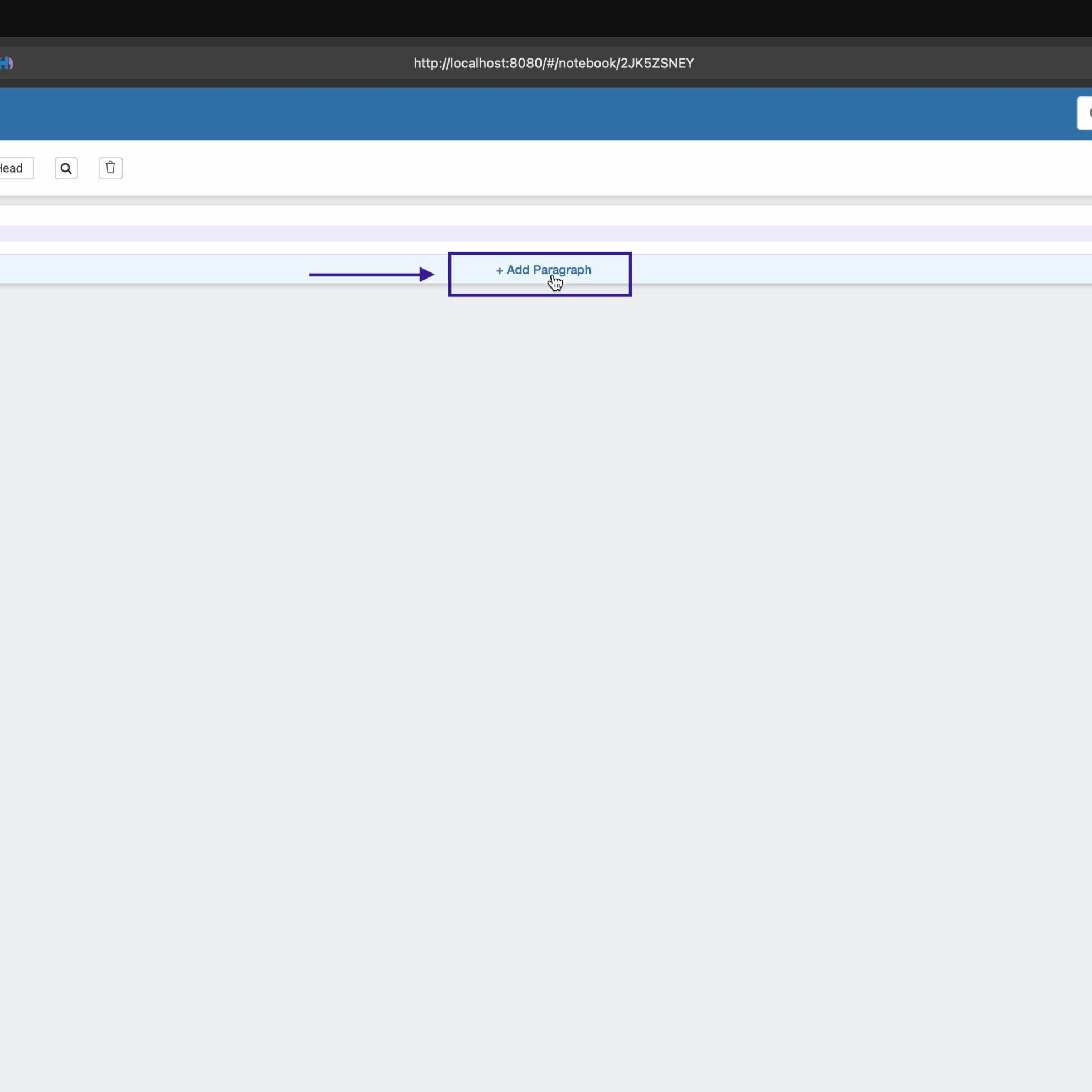Click the Add Paragraph button
Screen dimensions: 1092x1092
(x=540, y=274)
